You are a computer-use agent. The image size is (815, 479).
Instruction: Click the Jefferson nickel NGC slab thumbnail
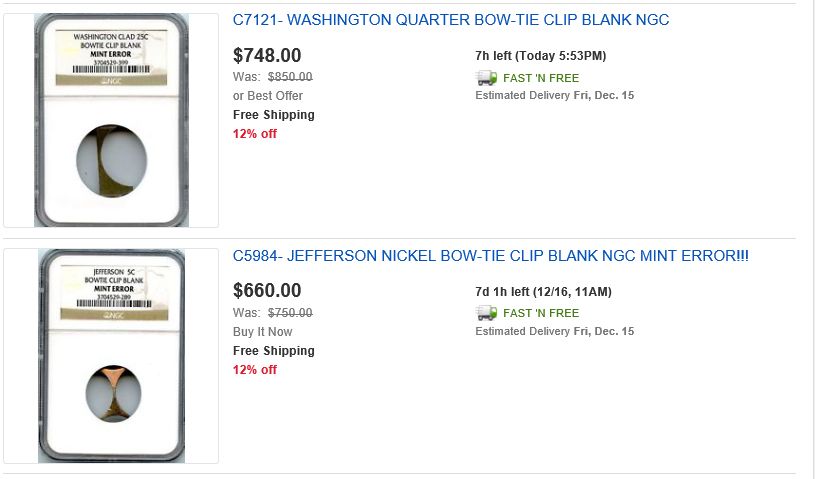click(111, 356)
